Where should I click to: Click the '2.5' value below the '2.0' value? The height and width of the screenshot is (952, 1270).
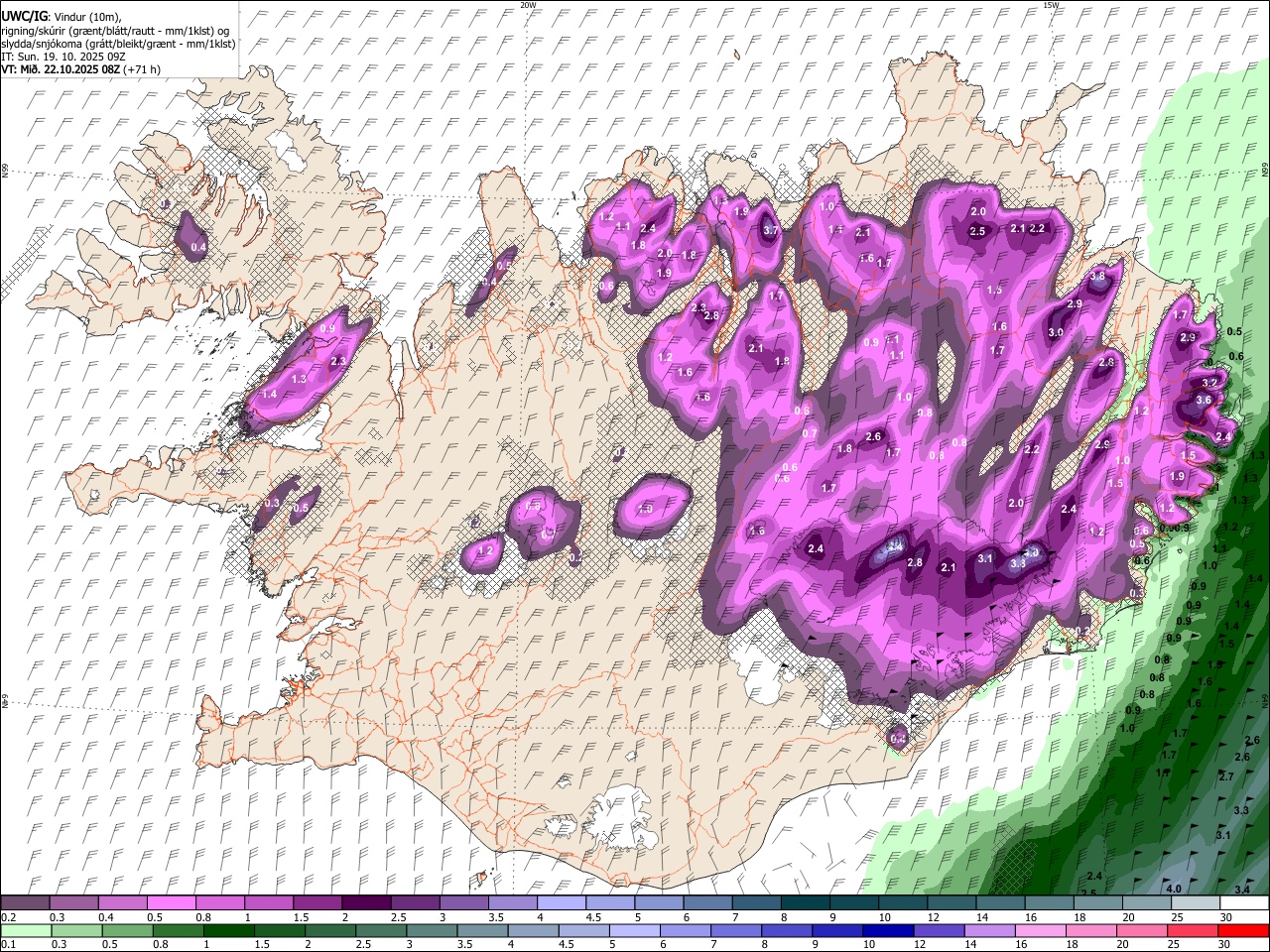pos(977,231)
